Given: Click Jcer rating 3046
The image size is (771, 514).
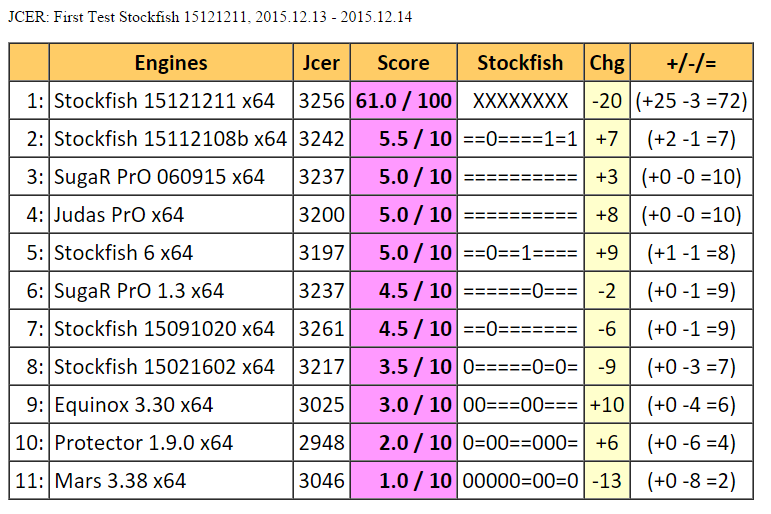Looking at the screenshot, I should pos(322,481).
